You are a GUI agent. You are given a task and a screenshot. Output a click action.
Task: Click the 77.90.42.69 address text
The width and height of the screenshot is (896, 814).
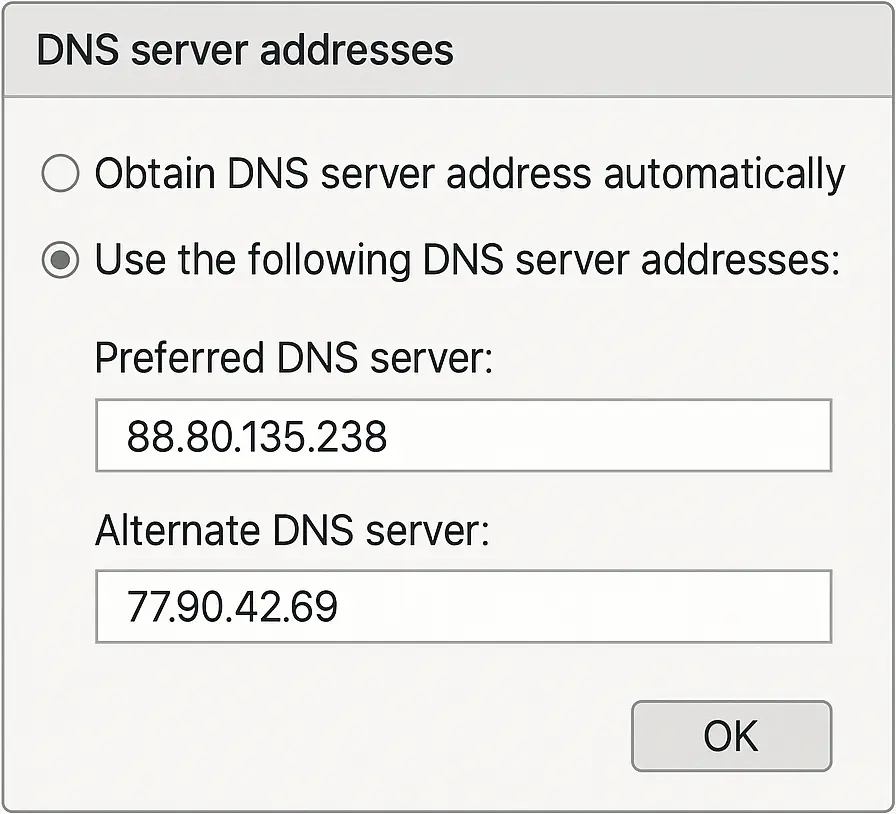[x=232, y=607]
